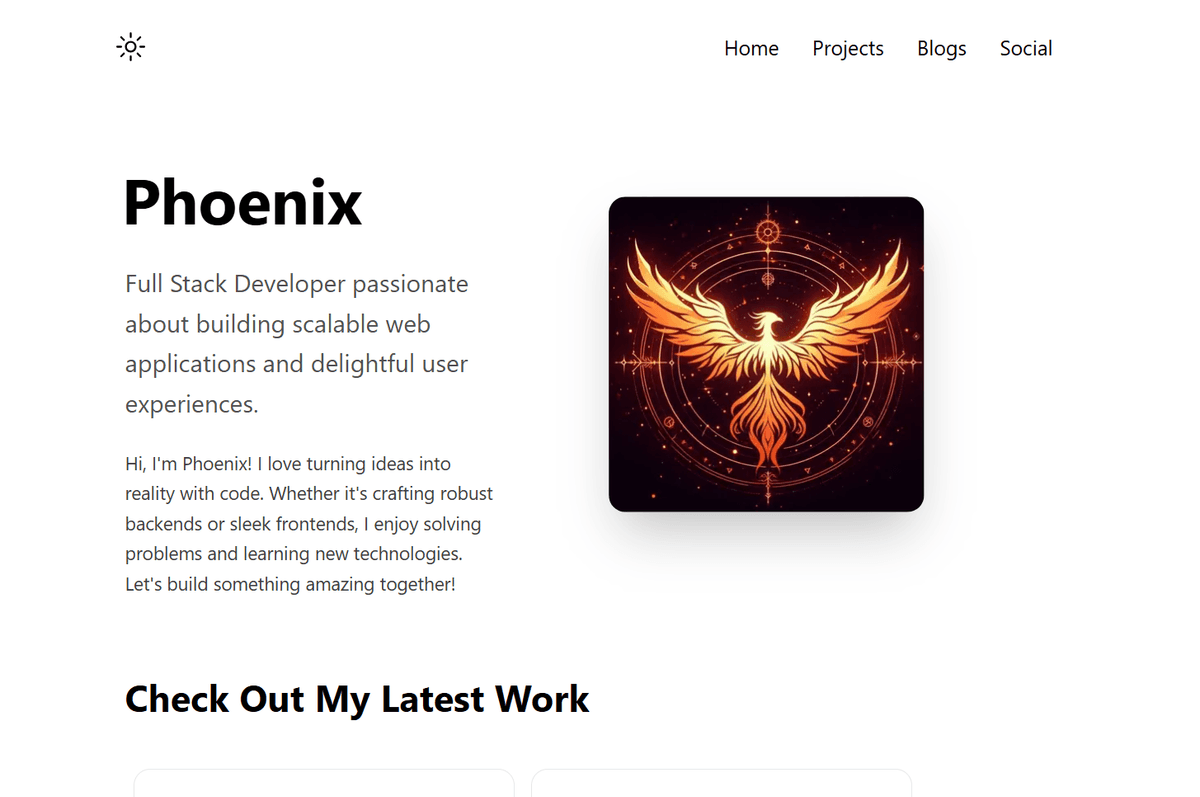Open the Home nav link
Screen dimensions: 1200x797
click(x=751, y=48)
